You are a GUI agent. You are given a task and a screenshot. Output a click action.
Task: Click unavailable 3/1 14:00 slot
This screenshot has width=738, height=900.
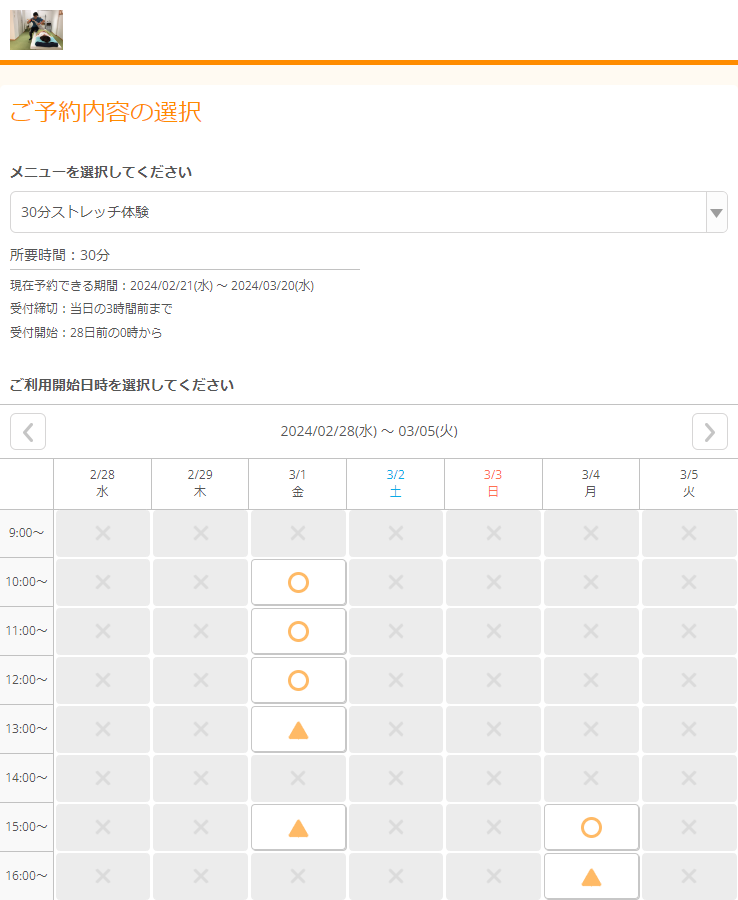click(298, 778)
